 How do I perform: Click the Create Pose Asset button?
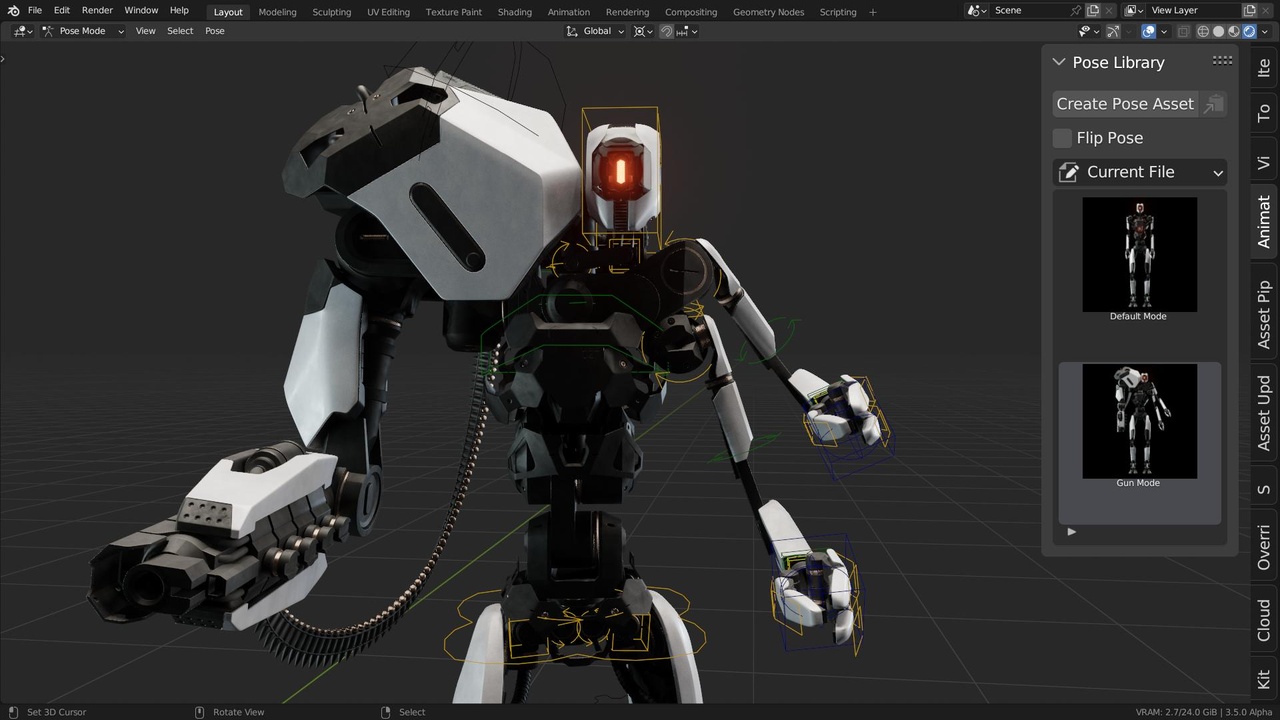pyautogui.click(x=1125, y=103)
